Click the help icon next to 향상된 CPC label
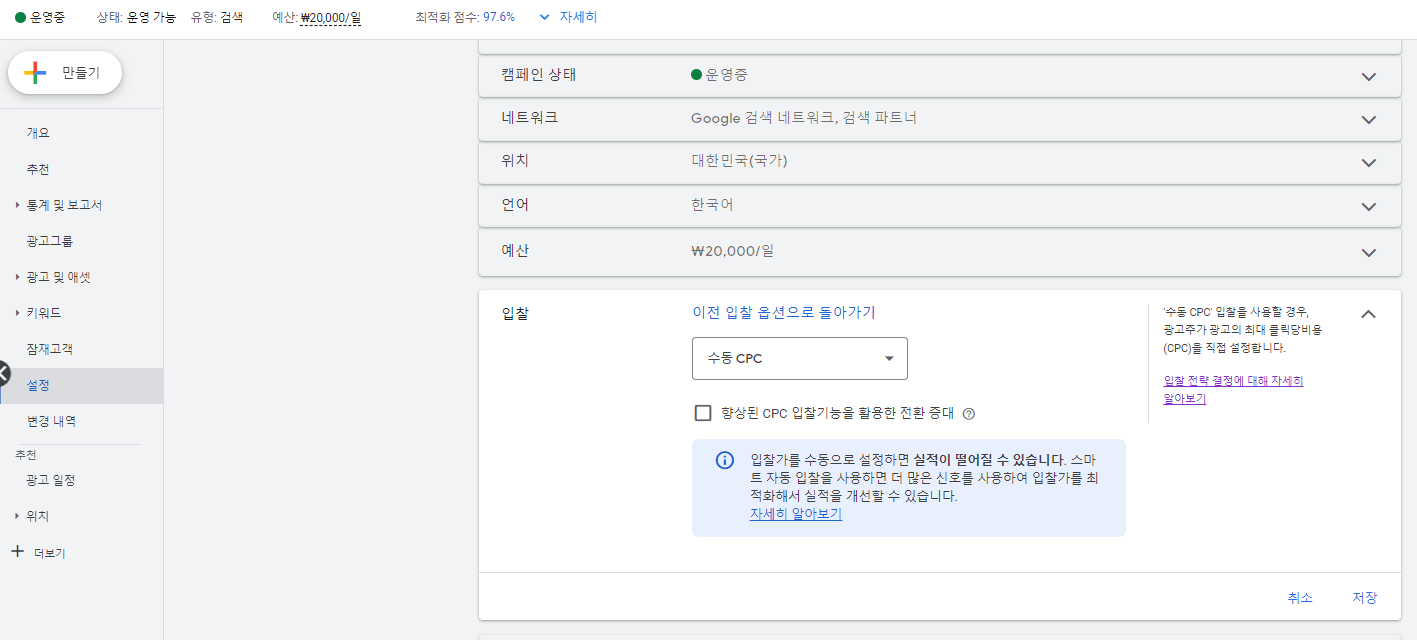1417x640 pixels. tap(967, 413)
